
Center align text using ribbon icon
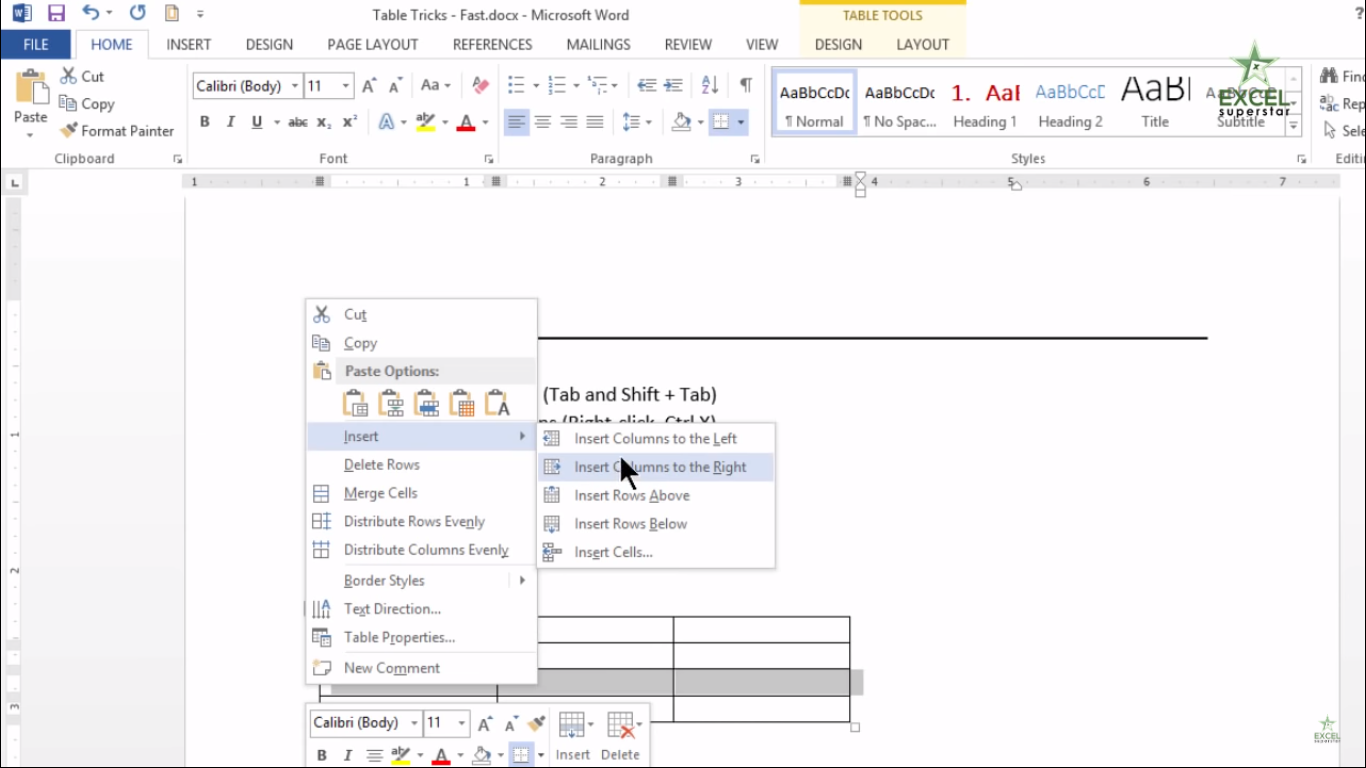coord(543,122)
